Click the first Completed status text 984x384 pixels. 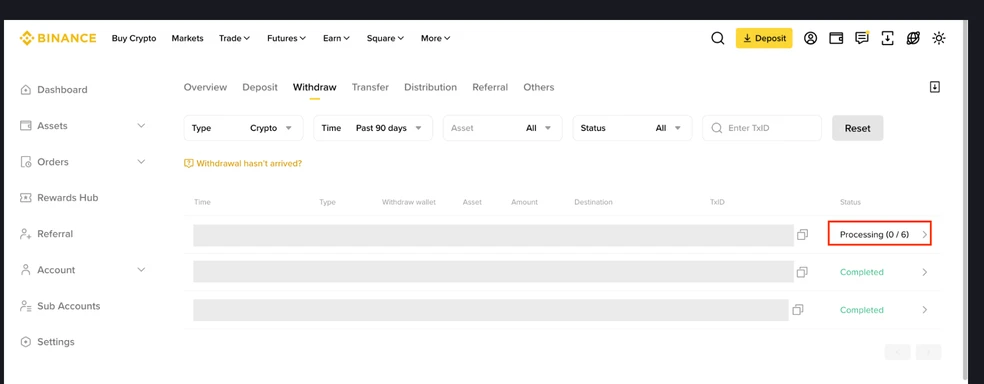862,272
